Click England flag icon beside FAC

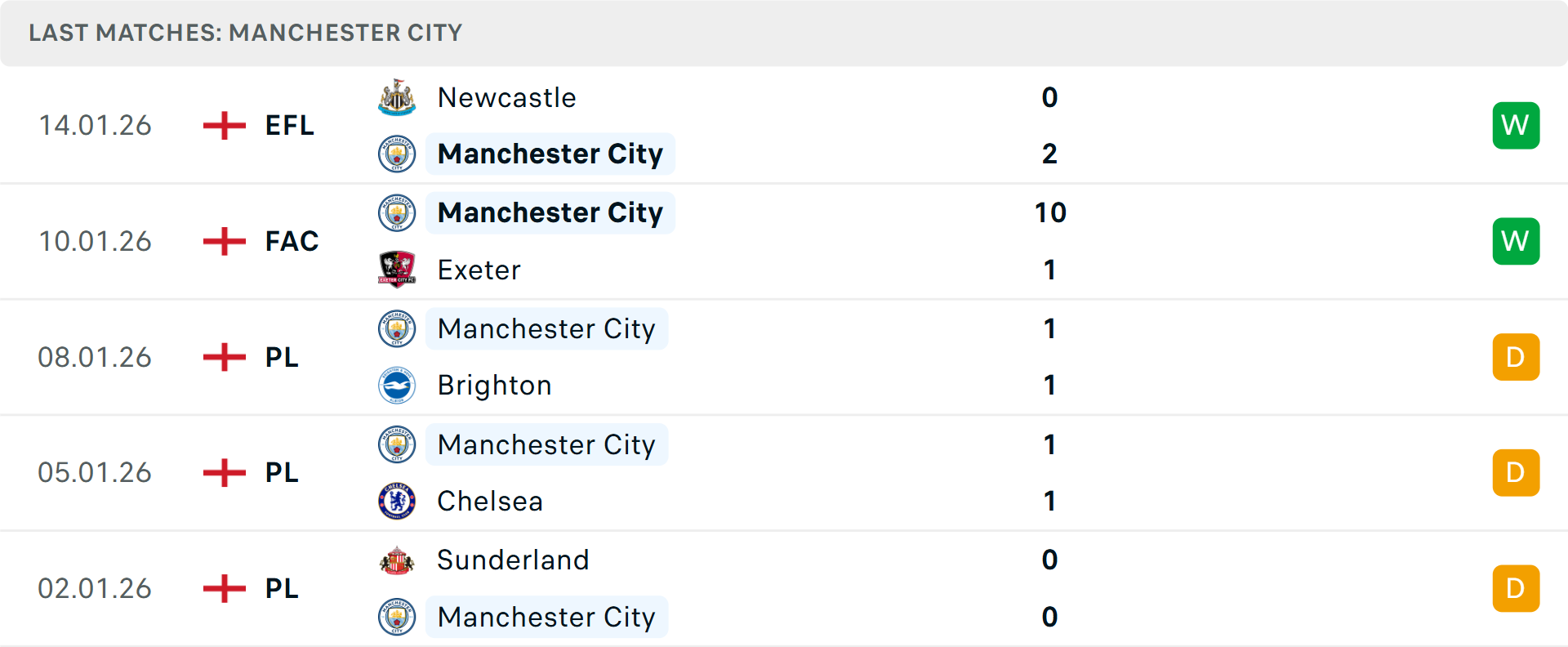(224, 242)
